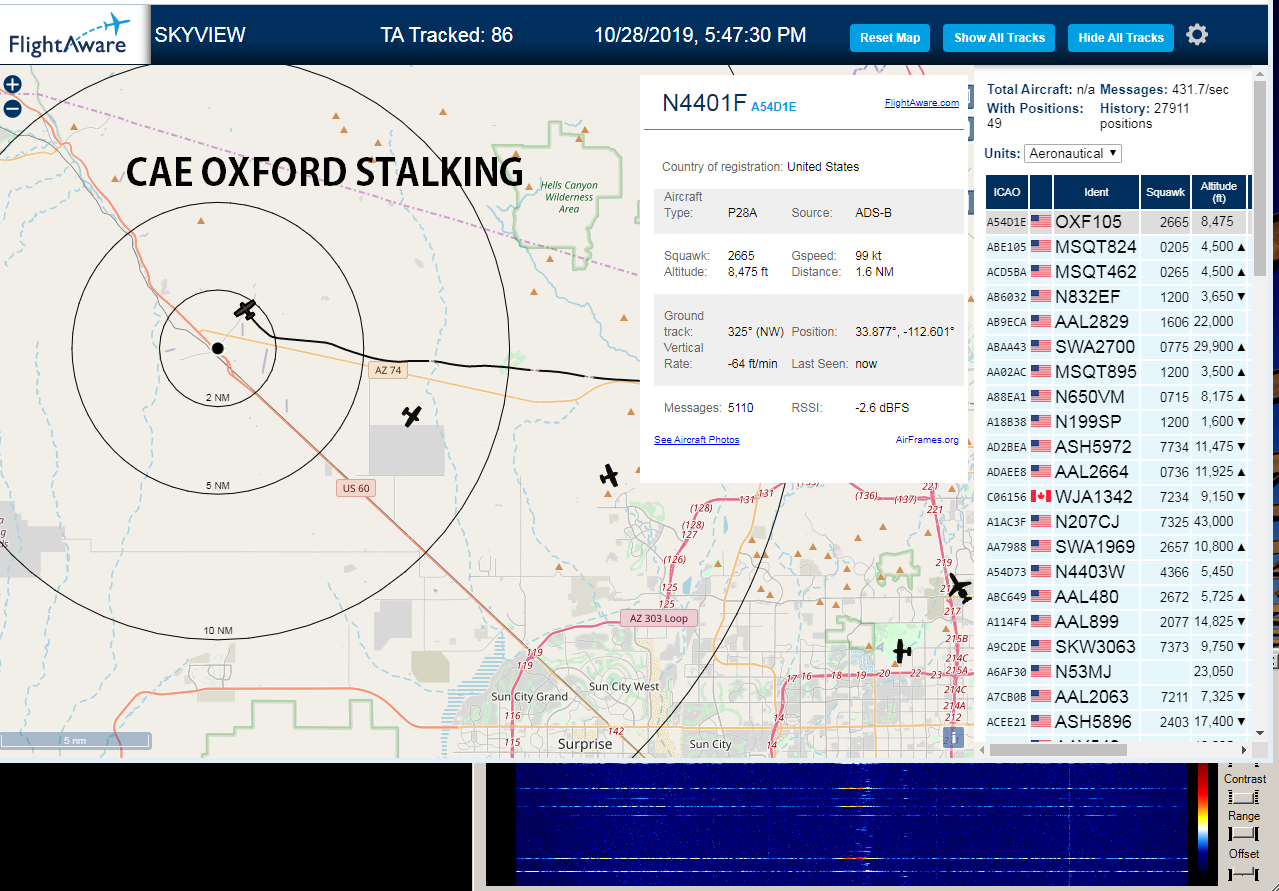Select the AAL2829 aircraft row

pyautogui.click(x=1117, y=322)
